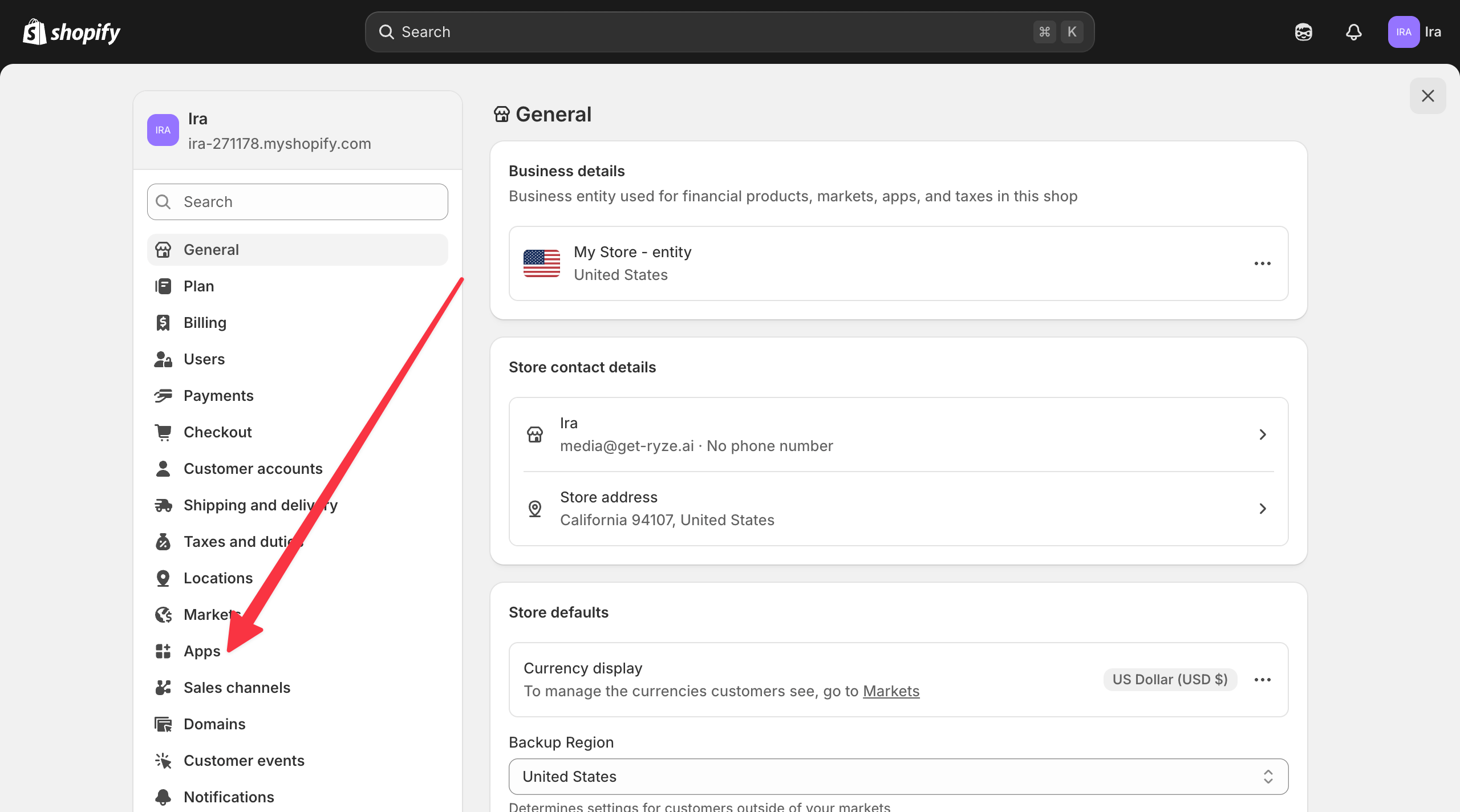Open the notifications bell
The image size is (1460, 812).
click(x=1354, y=32)
